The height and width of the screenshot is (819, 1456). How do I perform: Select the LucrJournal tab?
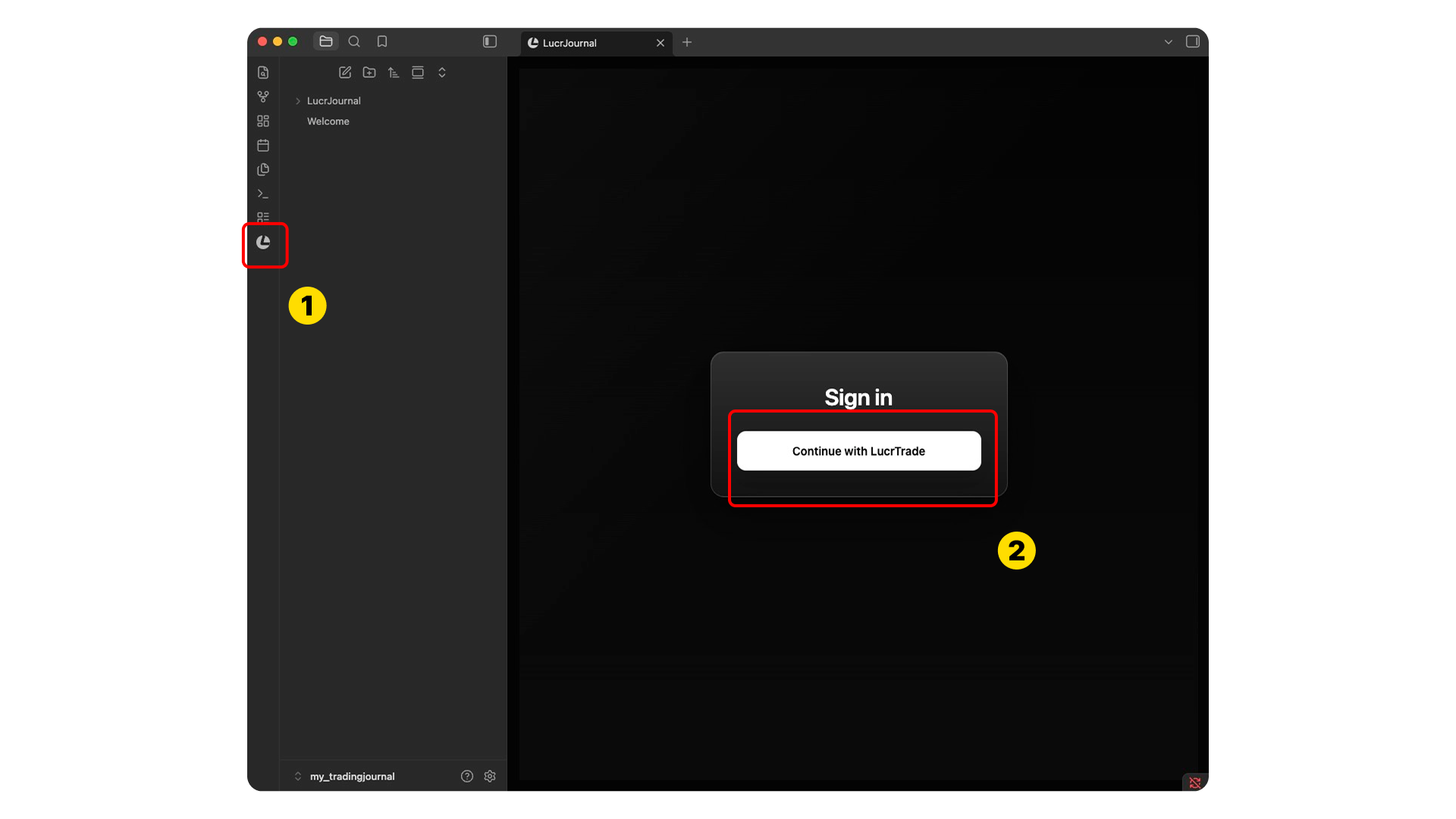click(x=596, y=43)
